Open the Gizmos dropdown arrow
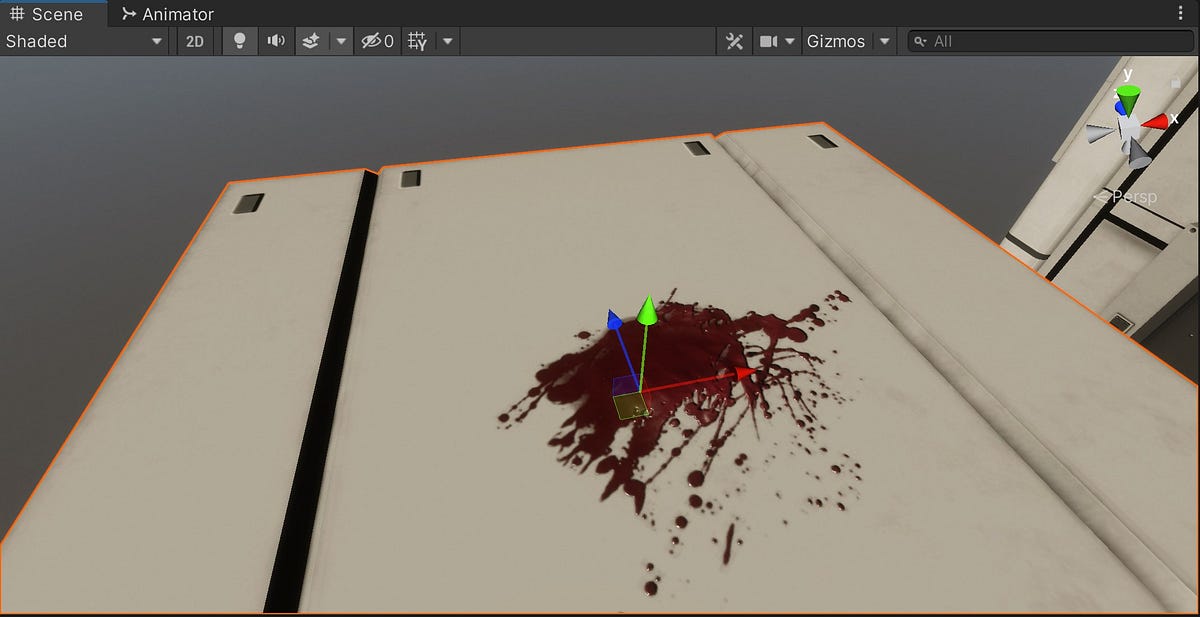Screen dimensions: 1200x617 [x=884, y=41]
